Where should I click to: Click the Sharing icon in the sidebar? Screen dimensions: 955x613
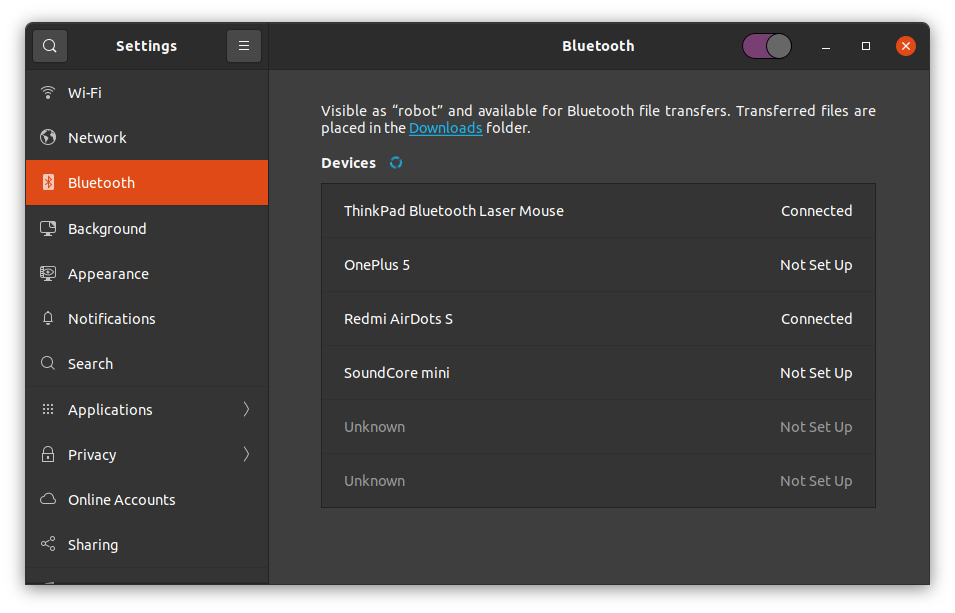click(x=48, y=544)
